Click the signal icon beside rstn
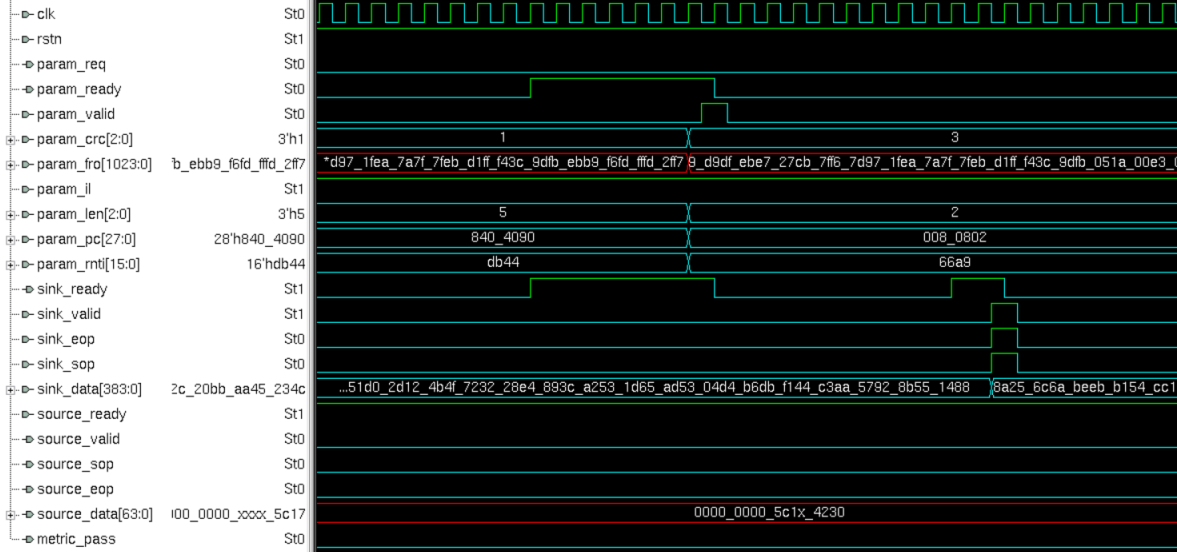Image resolution: width=1177 pixels, height=552 pixels. click(x=27, y=39)
